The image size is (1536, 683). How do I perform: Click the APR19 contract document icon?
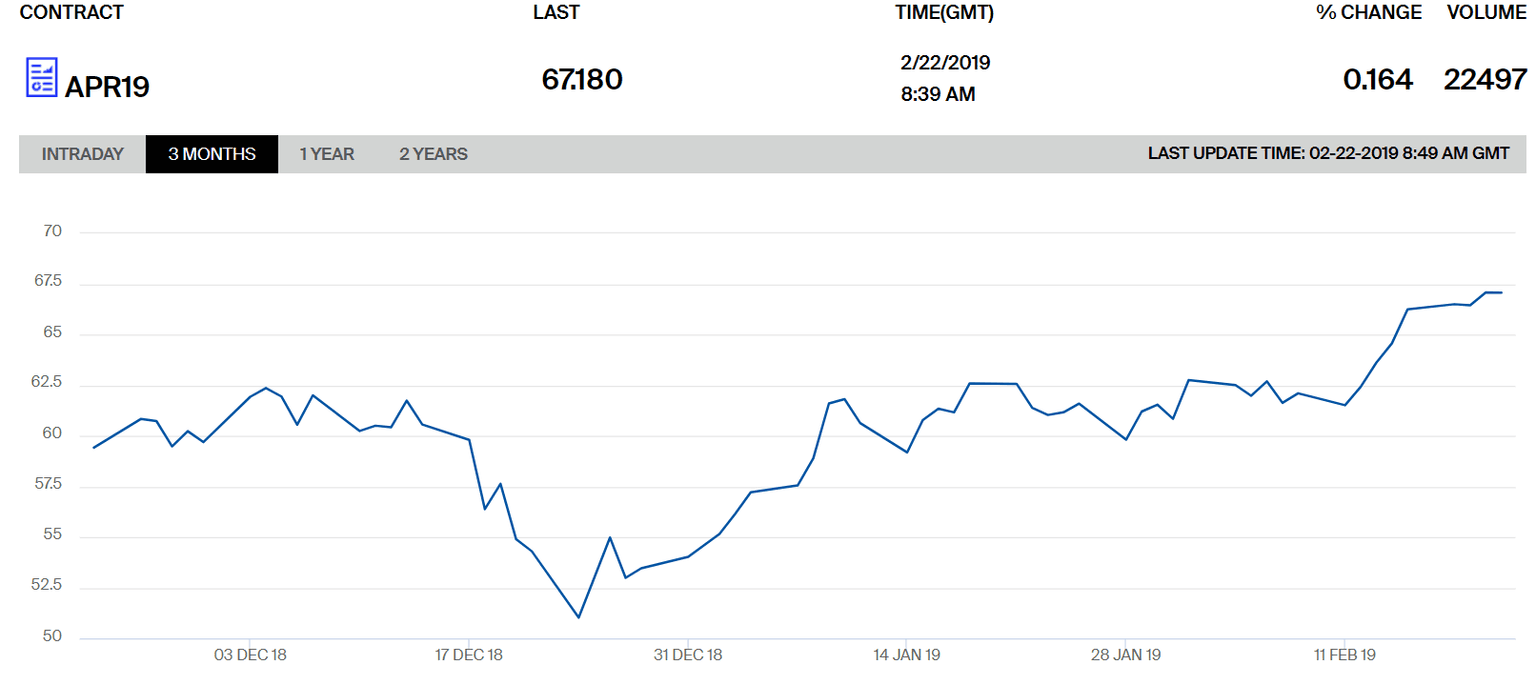[41, 78]
